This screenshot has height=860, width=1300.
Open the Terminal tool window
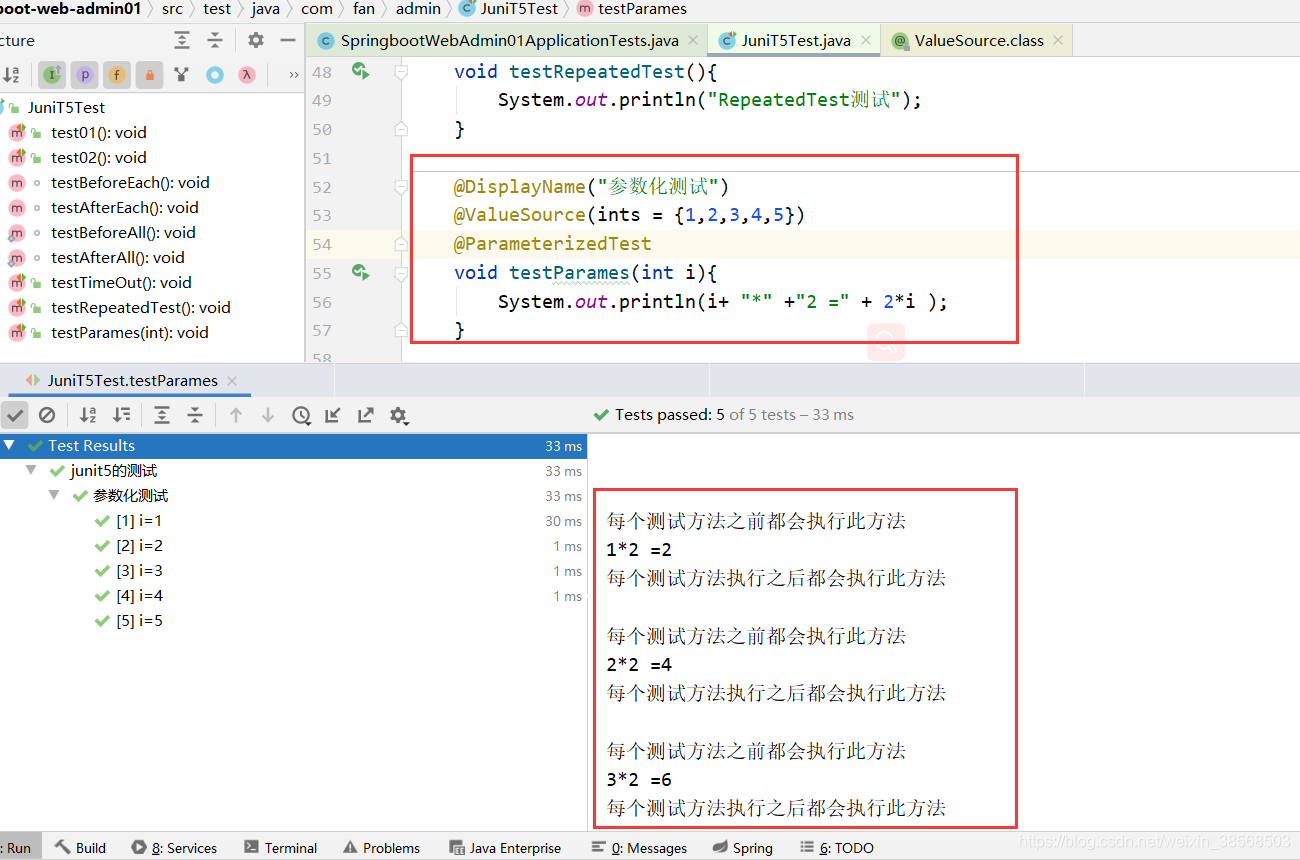tap(281, 848)
